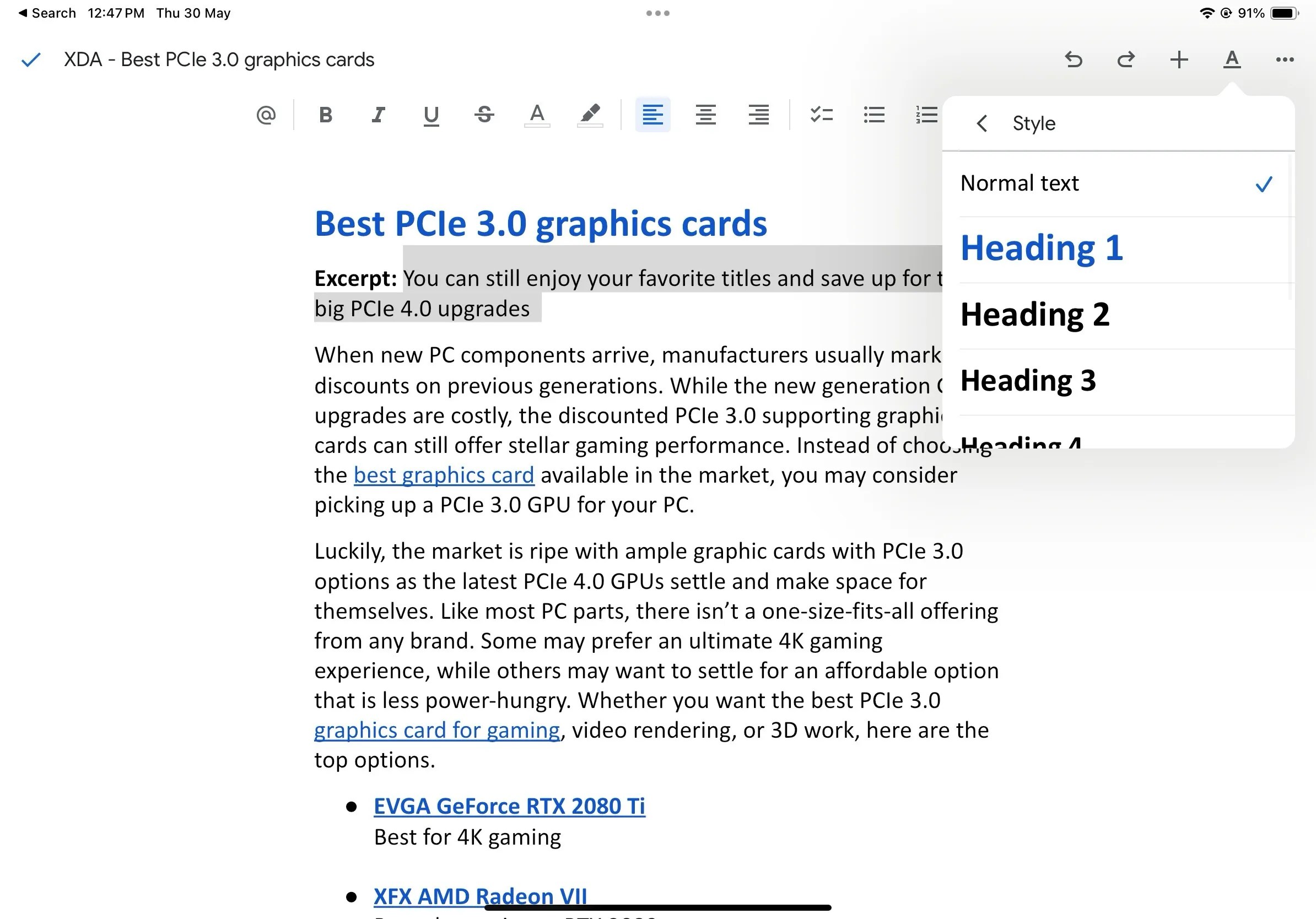Image resolution: width=1316 pixels, height=919 pixels.
Task: Open the text Format (A) panel
Action: 1232,60
